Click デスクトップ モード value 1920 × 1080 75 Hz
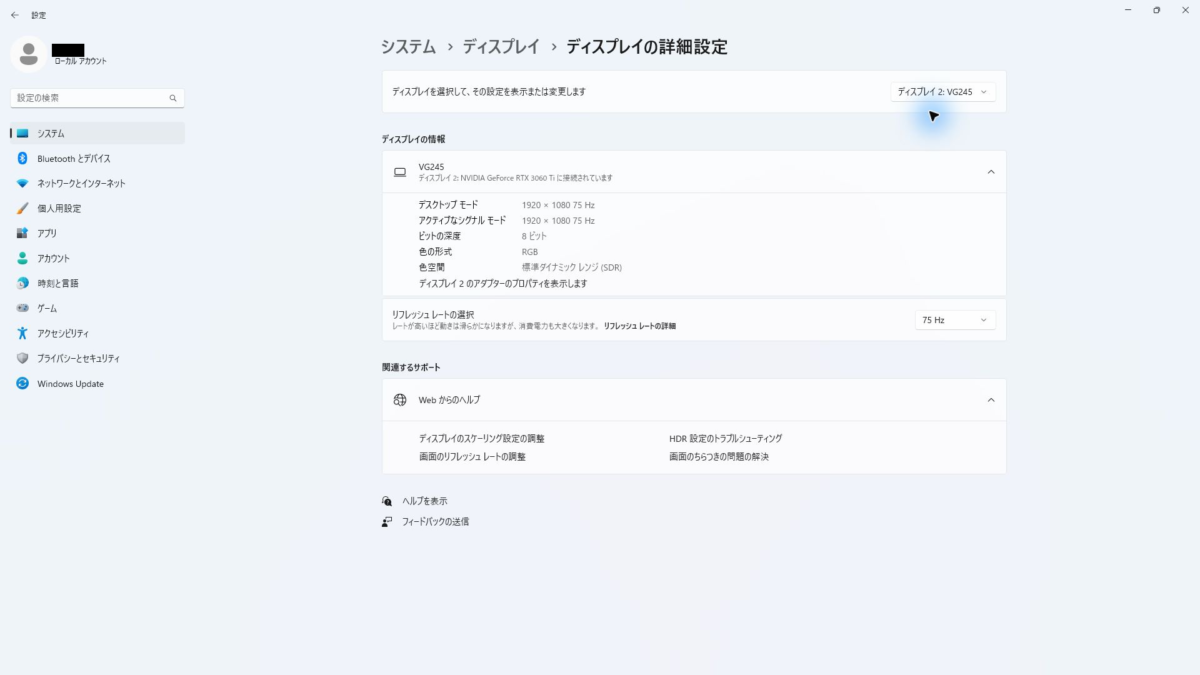The width and height of the screenshot is (1200, 675). (x=558, y=204)
